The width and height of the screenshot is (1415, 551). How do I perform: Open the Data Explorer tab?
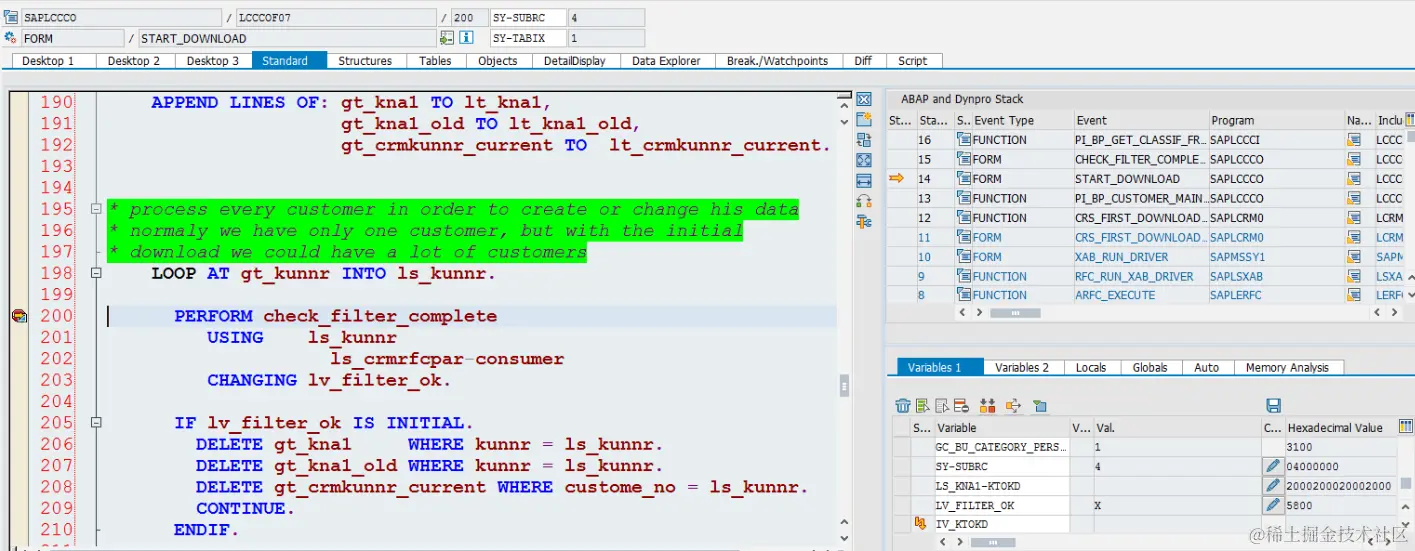tap(667, 61)
